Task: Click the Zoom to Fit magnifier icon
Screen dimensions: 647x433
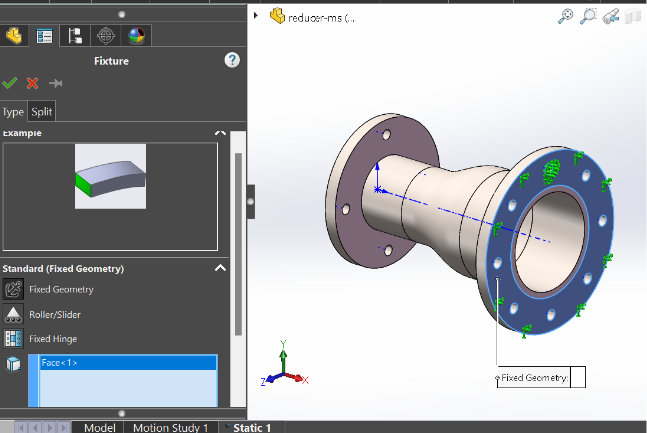Action: click(565, 16)
